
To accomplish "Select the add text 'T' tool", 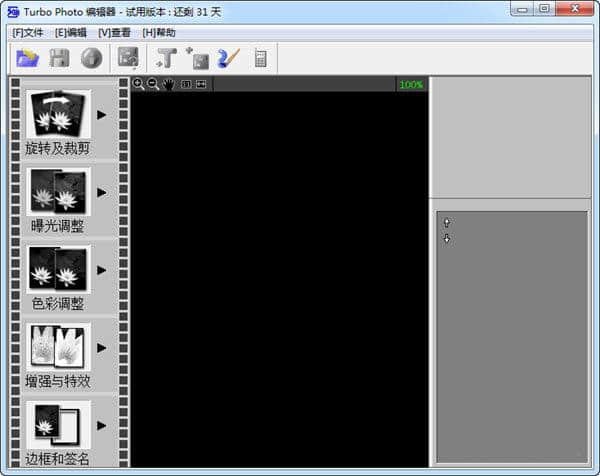I will point(166,59).
